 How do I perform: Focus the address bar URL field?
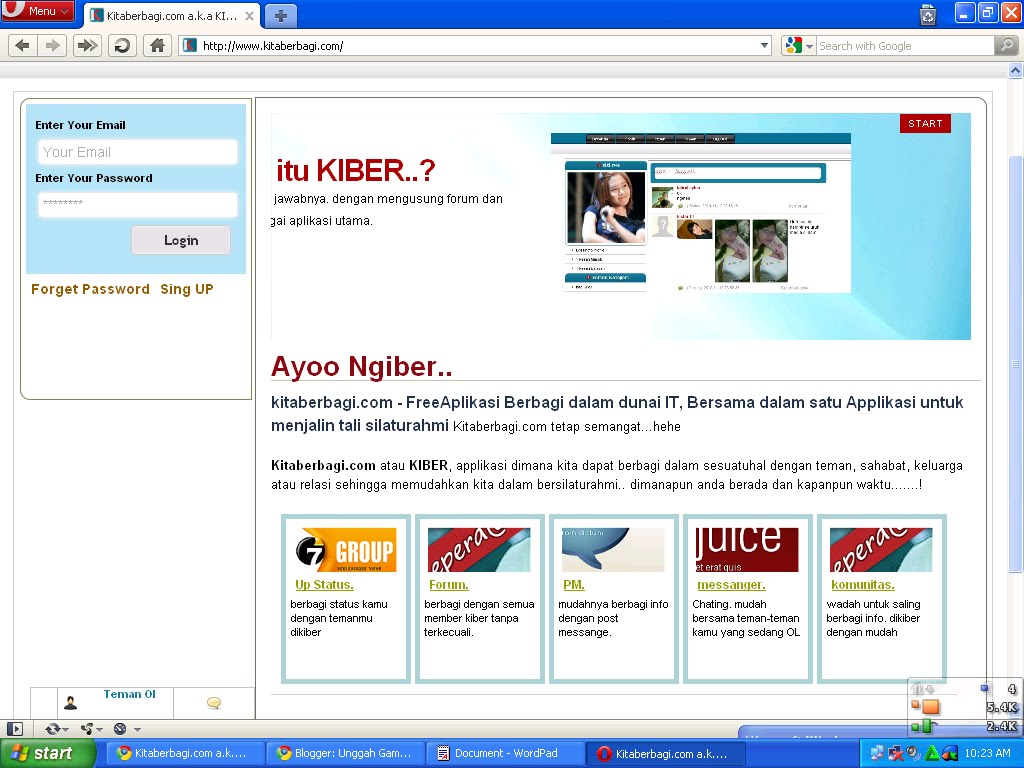477,46
